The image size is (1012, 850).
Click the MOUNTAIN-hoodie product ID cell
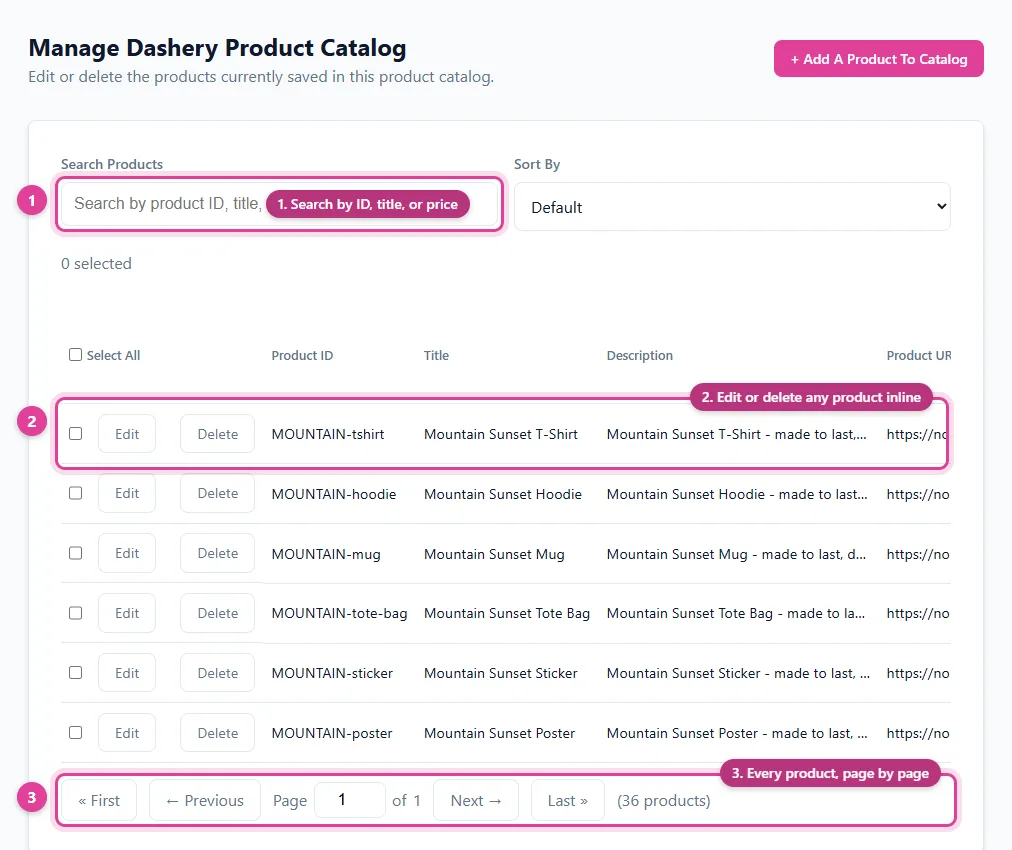coord(334,494)
